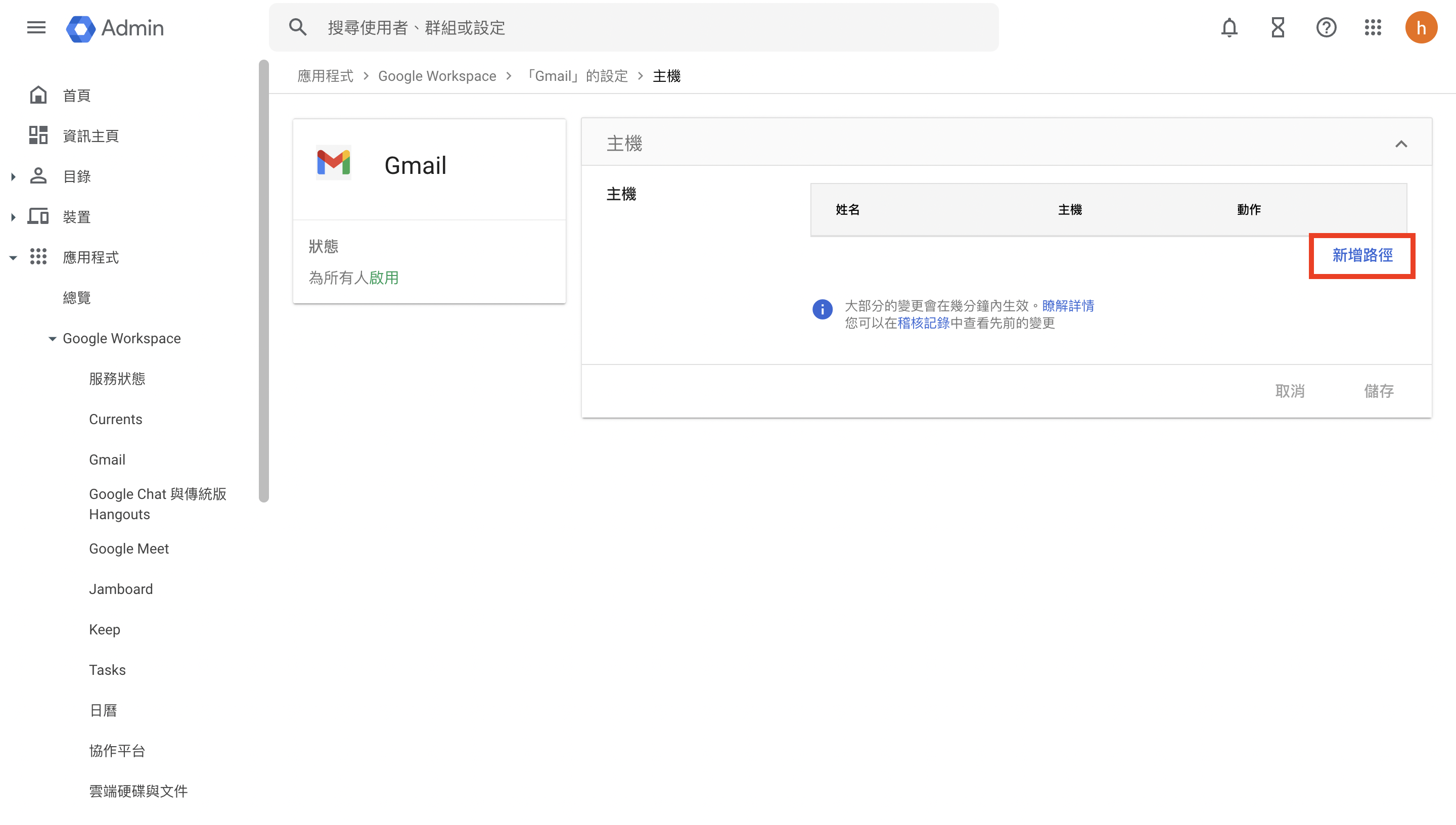Expand the 目錄 sidebar section
1456x825 pixels.
[13, 177]
